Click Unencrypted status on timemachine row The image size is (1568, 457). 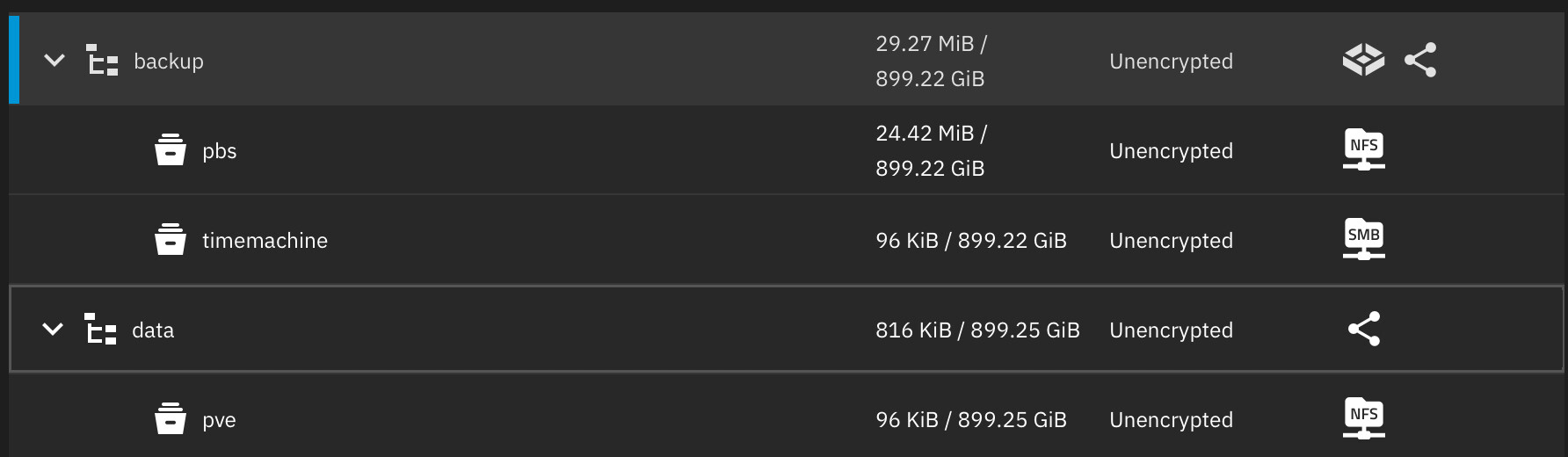pos(1171,241)
